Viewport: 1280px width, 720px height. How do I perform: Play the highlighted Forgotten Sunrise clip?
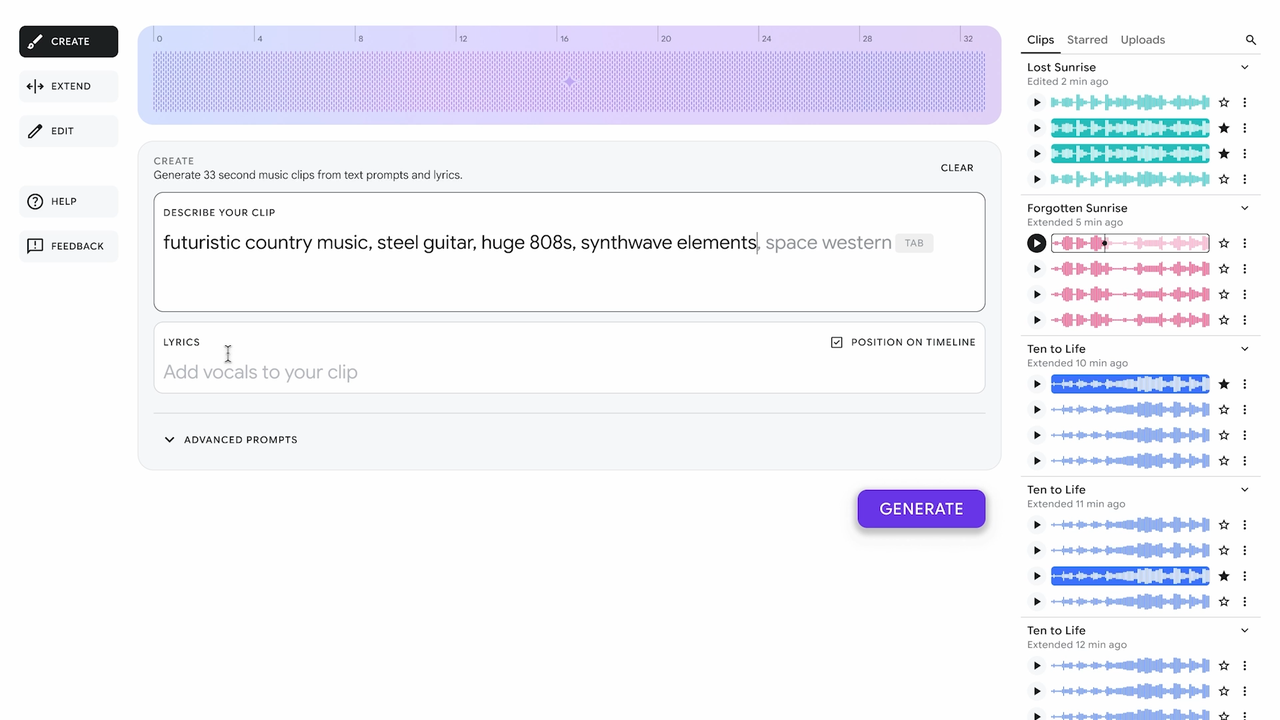[x=1037, y=243]
